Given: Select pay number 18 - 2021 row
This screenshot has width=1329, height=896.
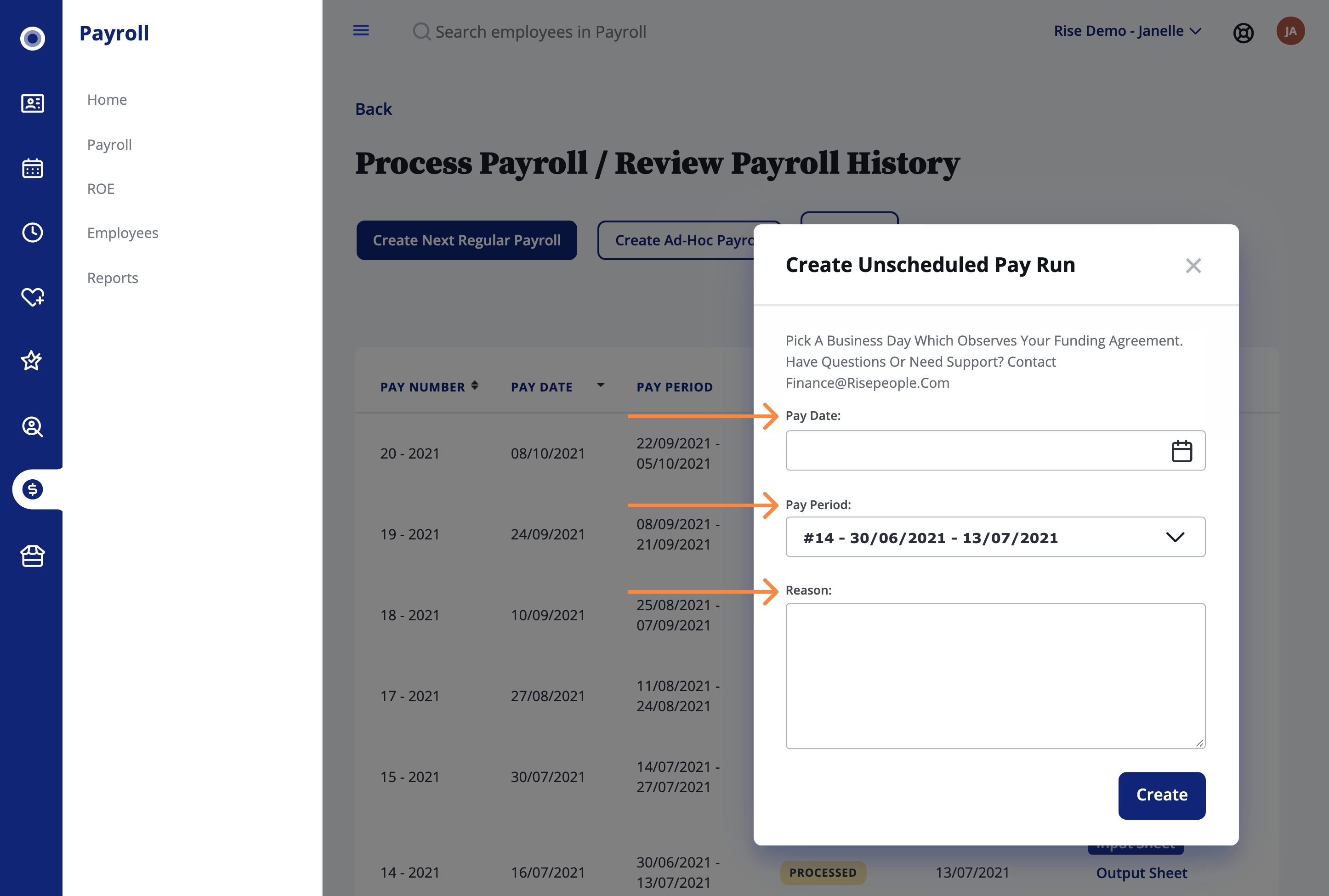Looking at the screenshot, I should click(409, 615).
